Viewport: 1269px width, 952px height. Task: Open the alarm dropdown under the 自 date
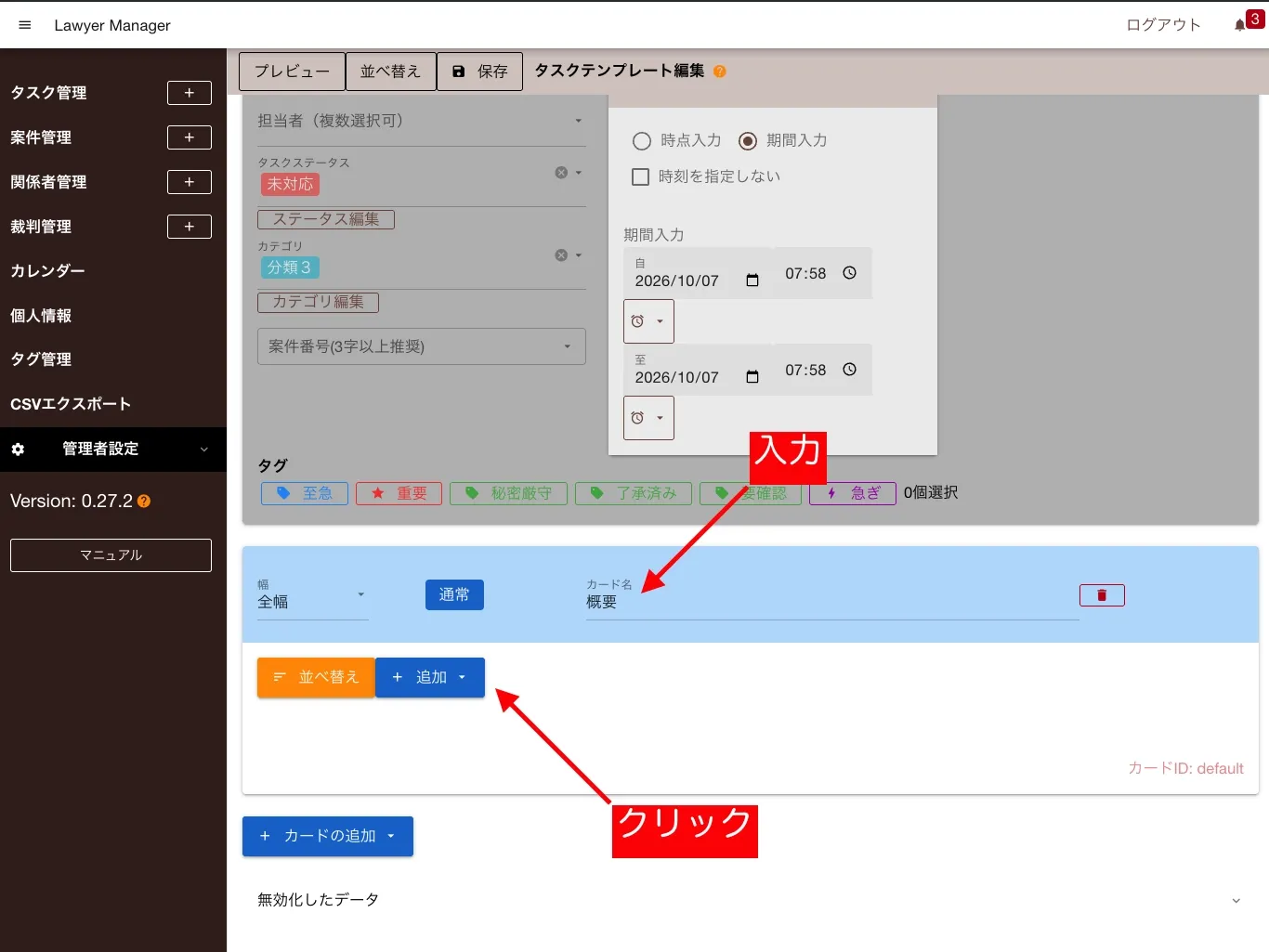(648, 321)
